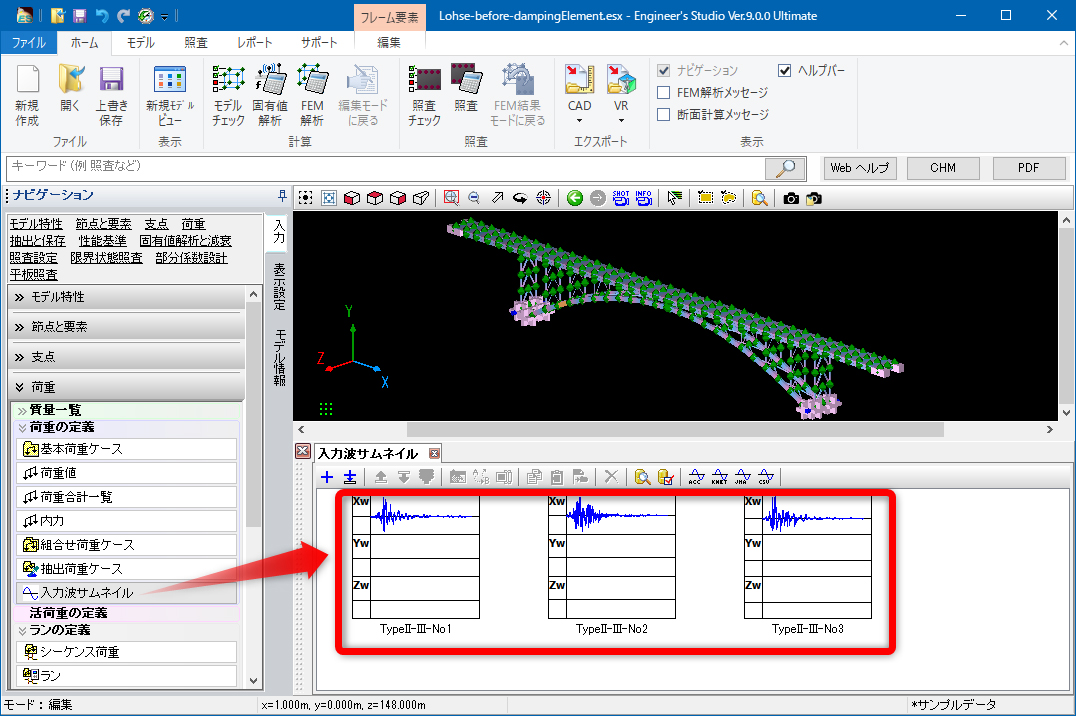Toggle ナビゲーション checkbox
The width and height of the screenshot is (1076, 716).
point(664,70)
